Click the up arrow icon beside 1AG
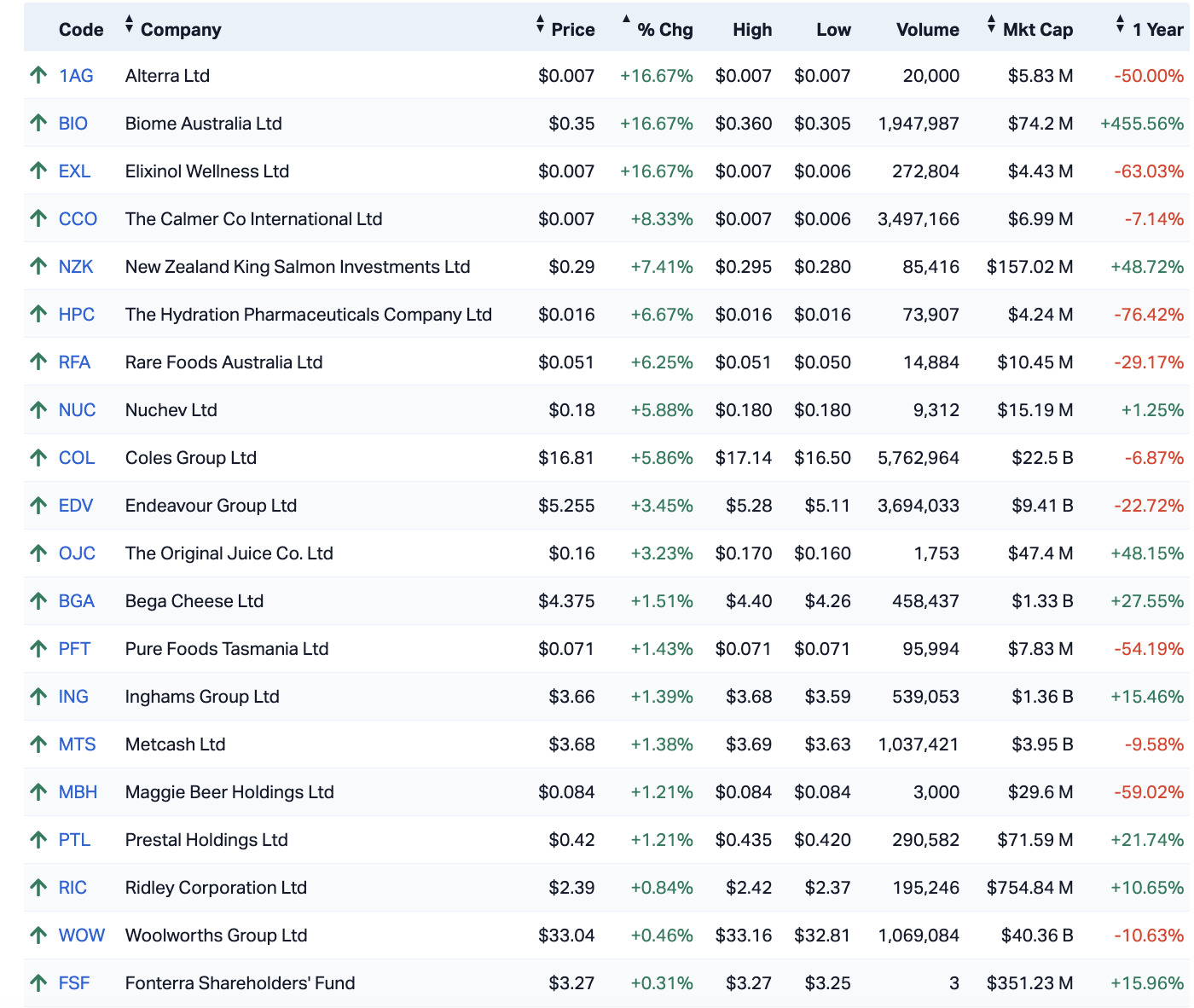The image size is (1194, 1008). (38, 75)
